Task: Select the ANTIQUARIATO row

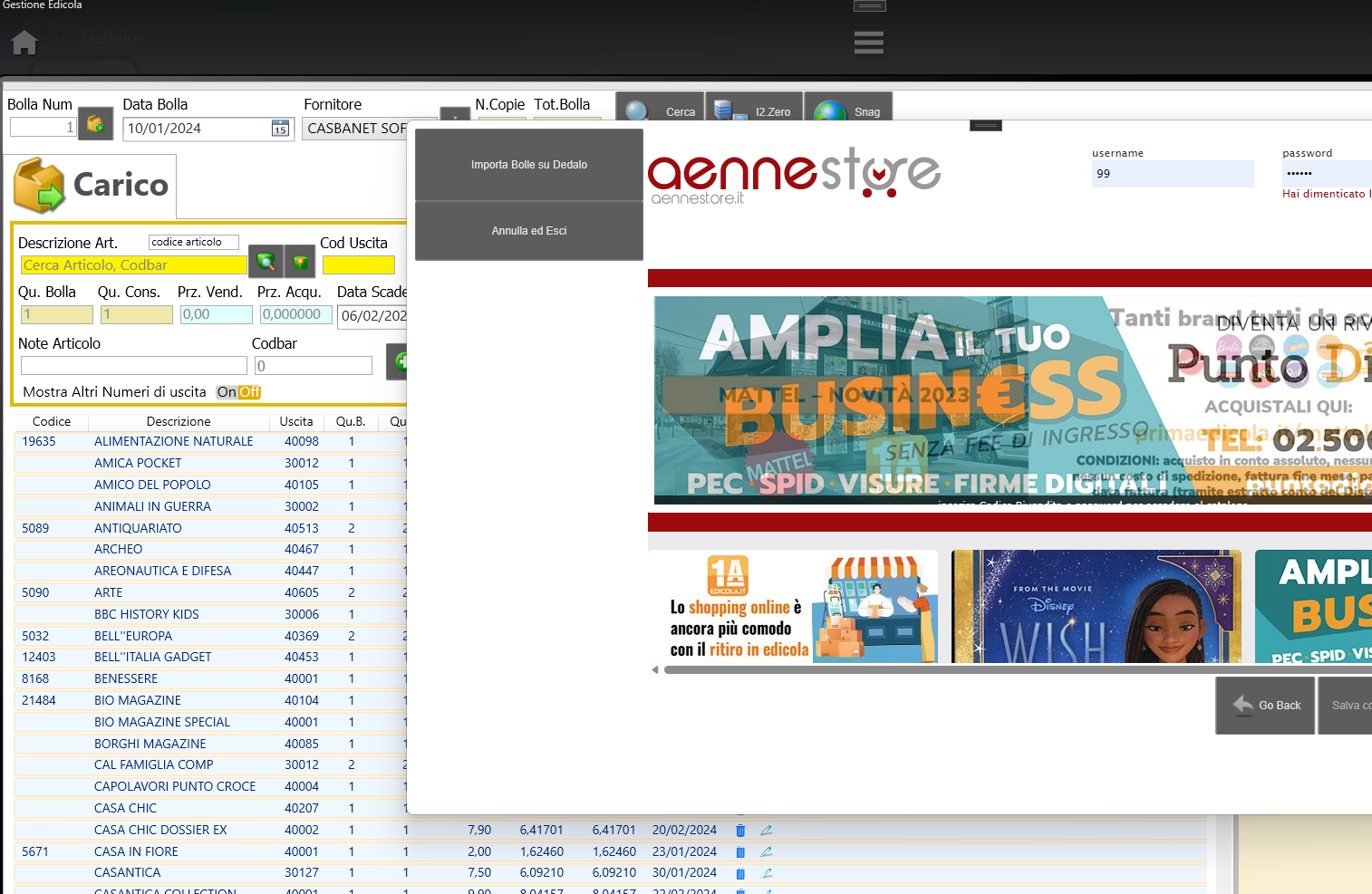Action: (x=210, y=528)
